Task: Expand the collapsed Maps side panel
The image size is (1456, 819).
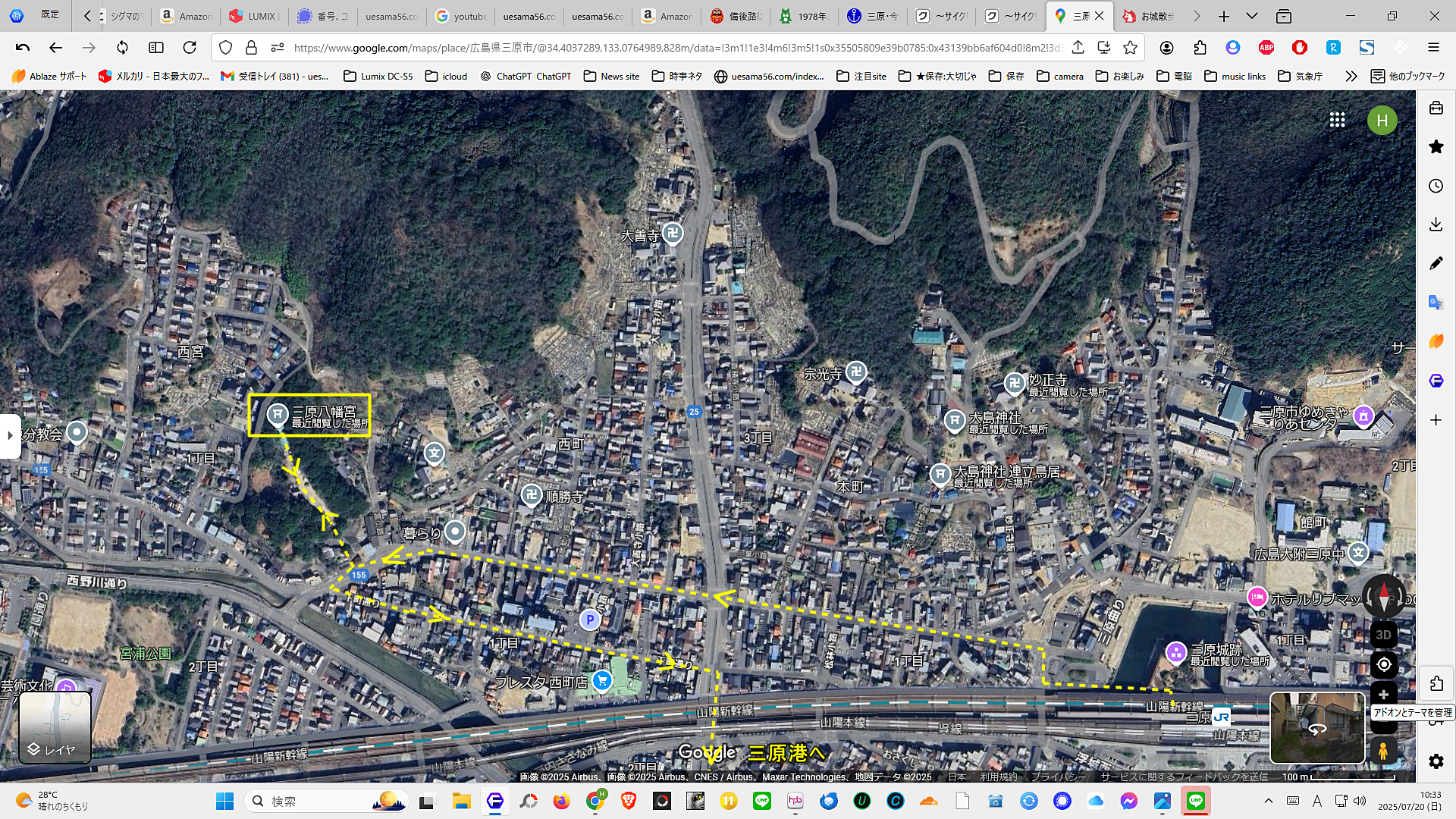Action: [x=10, y=435]
